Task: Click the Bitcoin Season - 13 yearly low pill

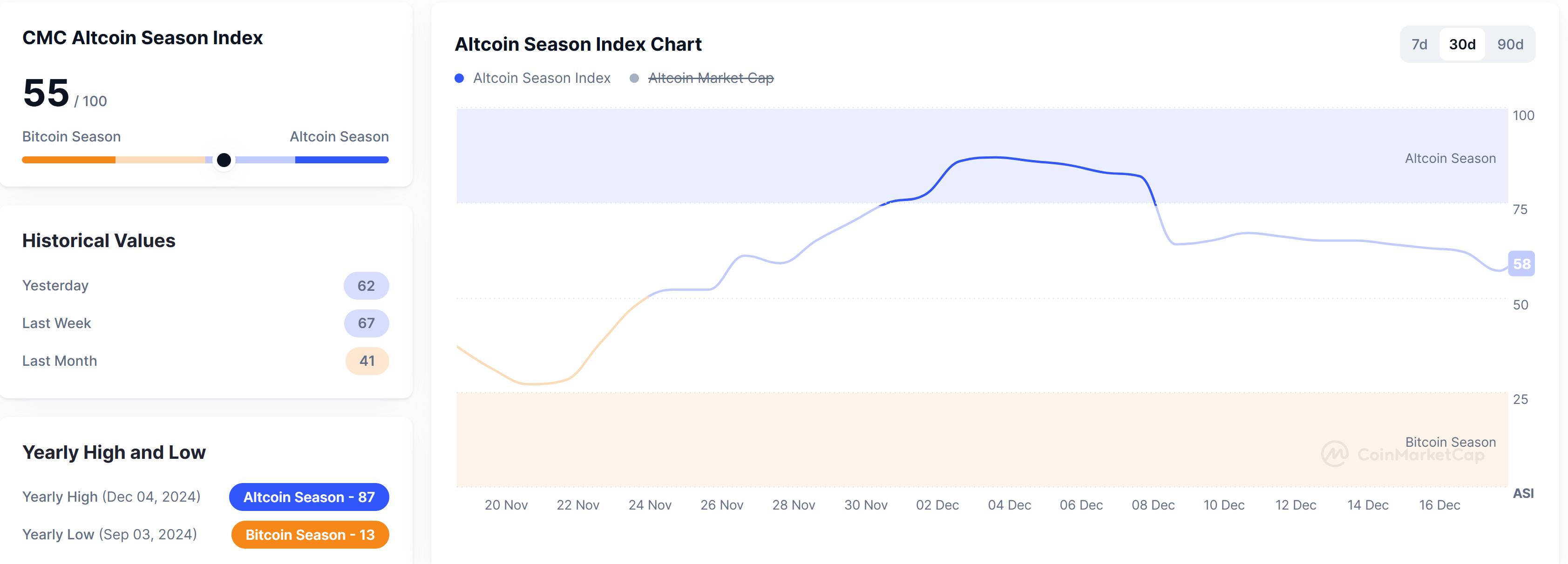Action: coord(310,535)
